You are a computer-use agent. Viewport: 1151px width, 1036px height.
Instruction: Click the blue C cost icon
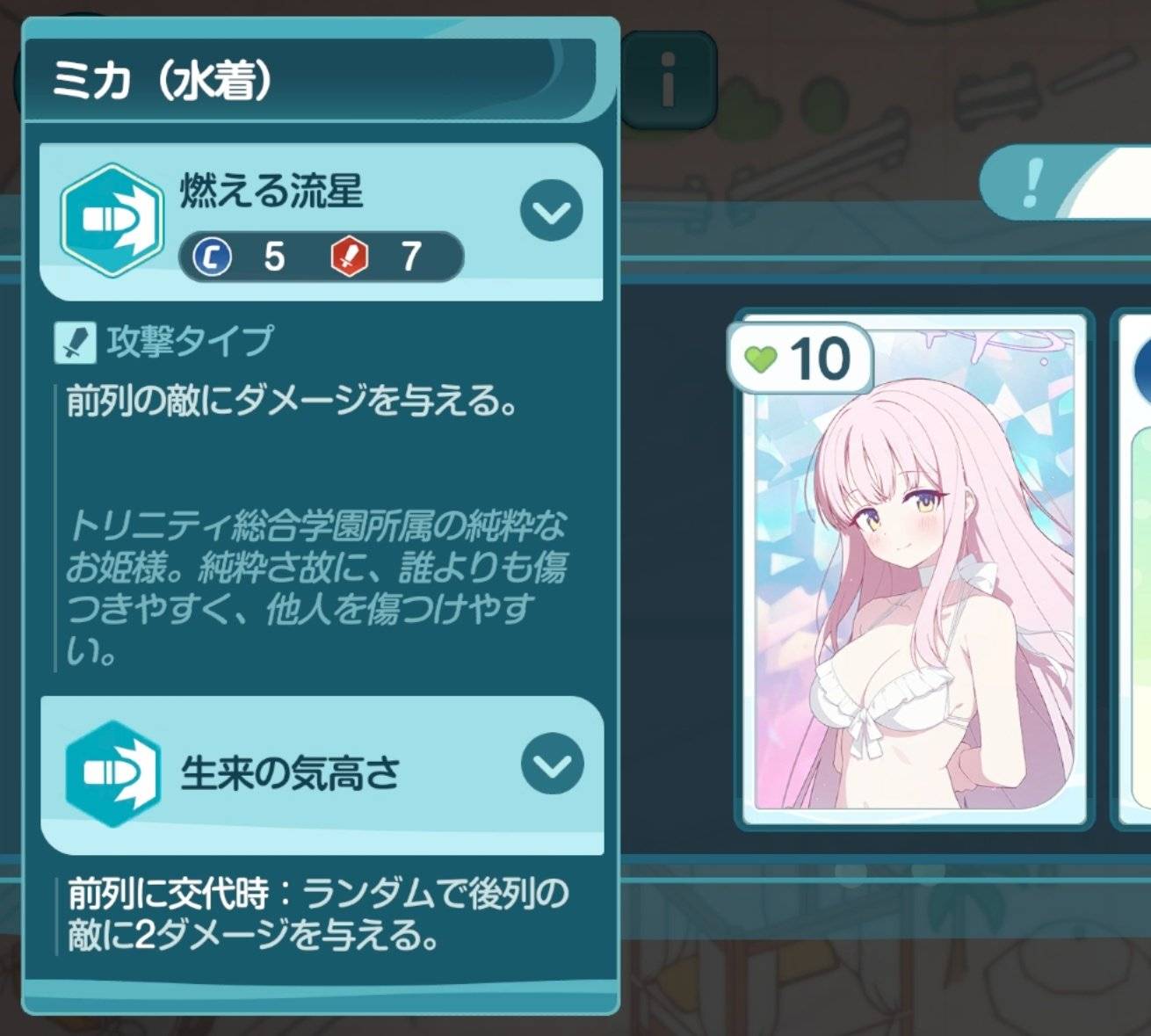212,257
